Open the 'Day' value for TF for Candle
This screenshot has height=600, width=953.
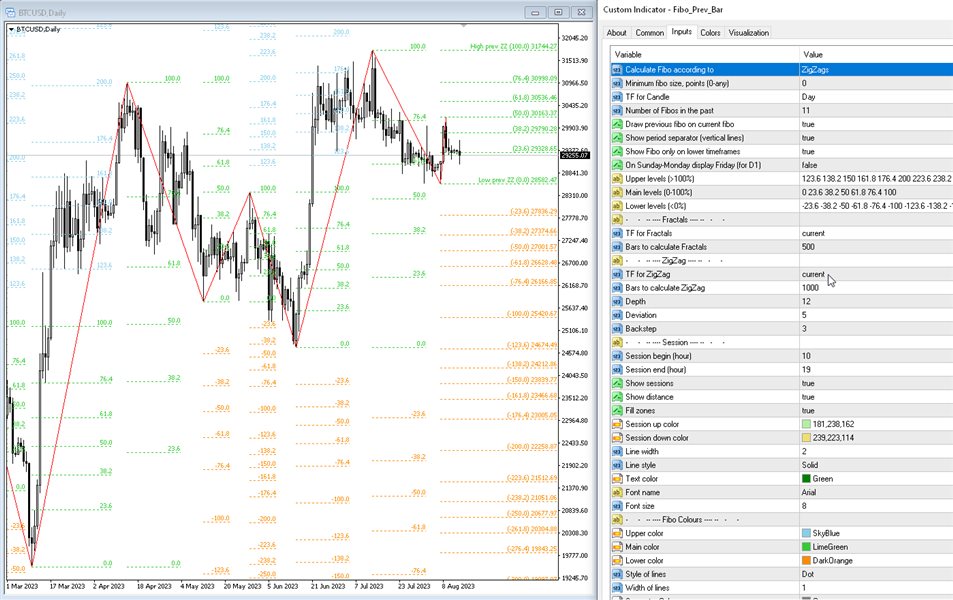pos(808,97)
